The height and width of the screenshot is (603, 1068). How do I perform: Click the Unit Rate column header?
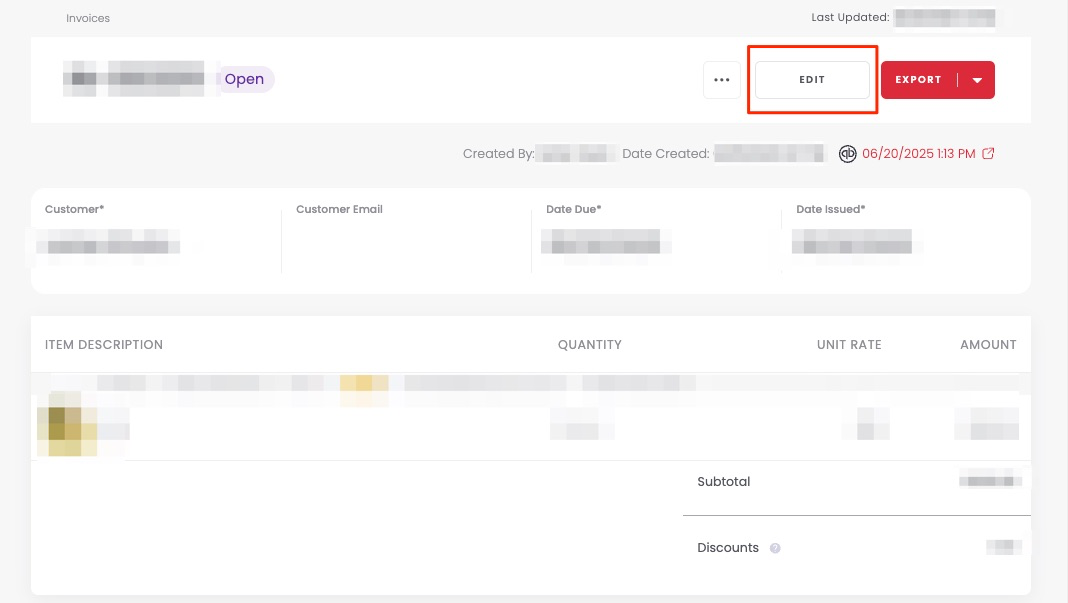tap(848, 344)
